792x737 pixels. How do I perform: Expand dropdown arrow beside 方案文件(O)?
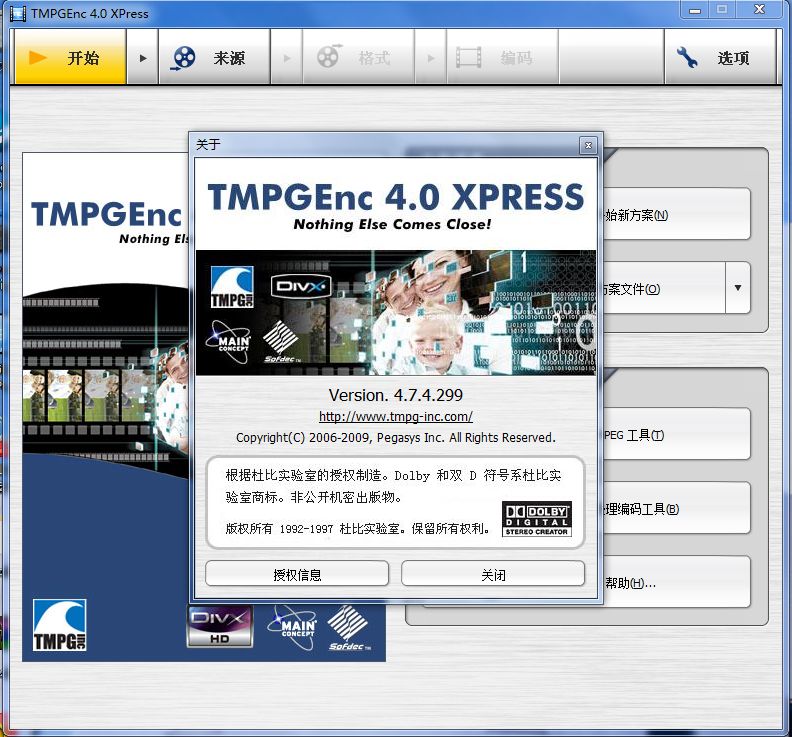[x=738, y=288]
